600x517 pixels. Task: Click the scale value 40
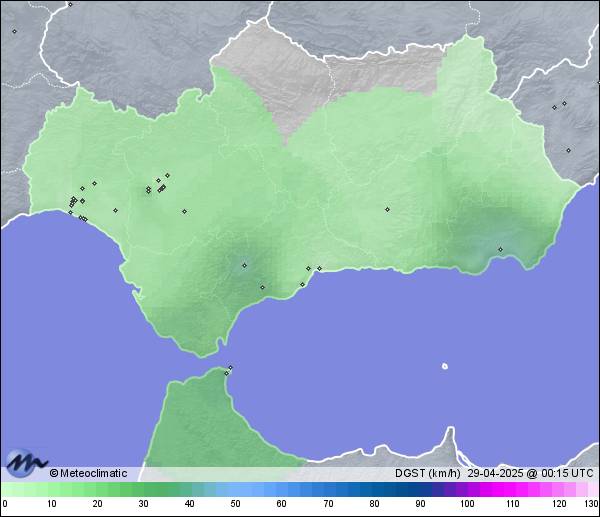pos(189,504)
